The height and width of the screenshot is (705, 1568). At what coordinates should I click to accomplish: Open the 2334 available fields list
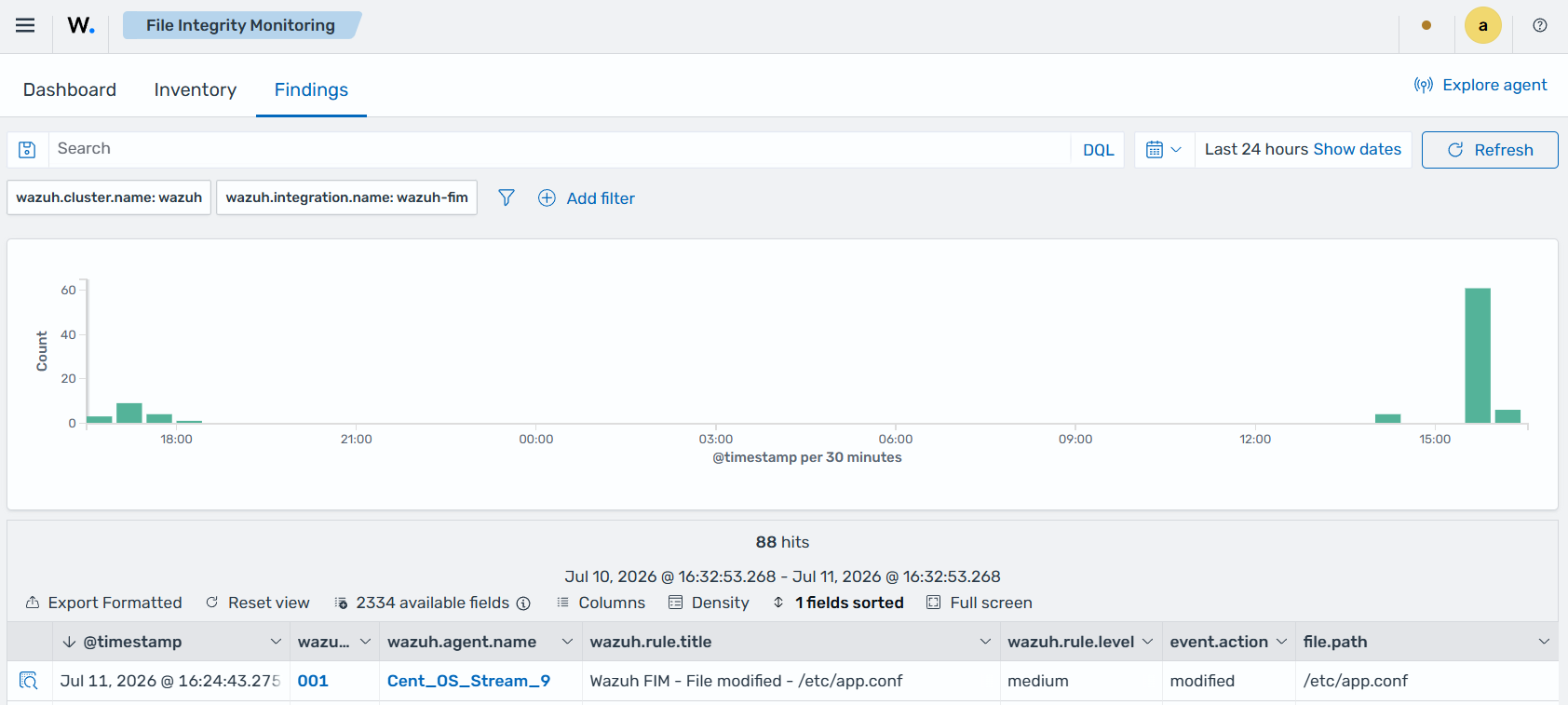click(x=422, y=603)
